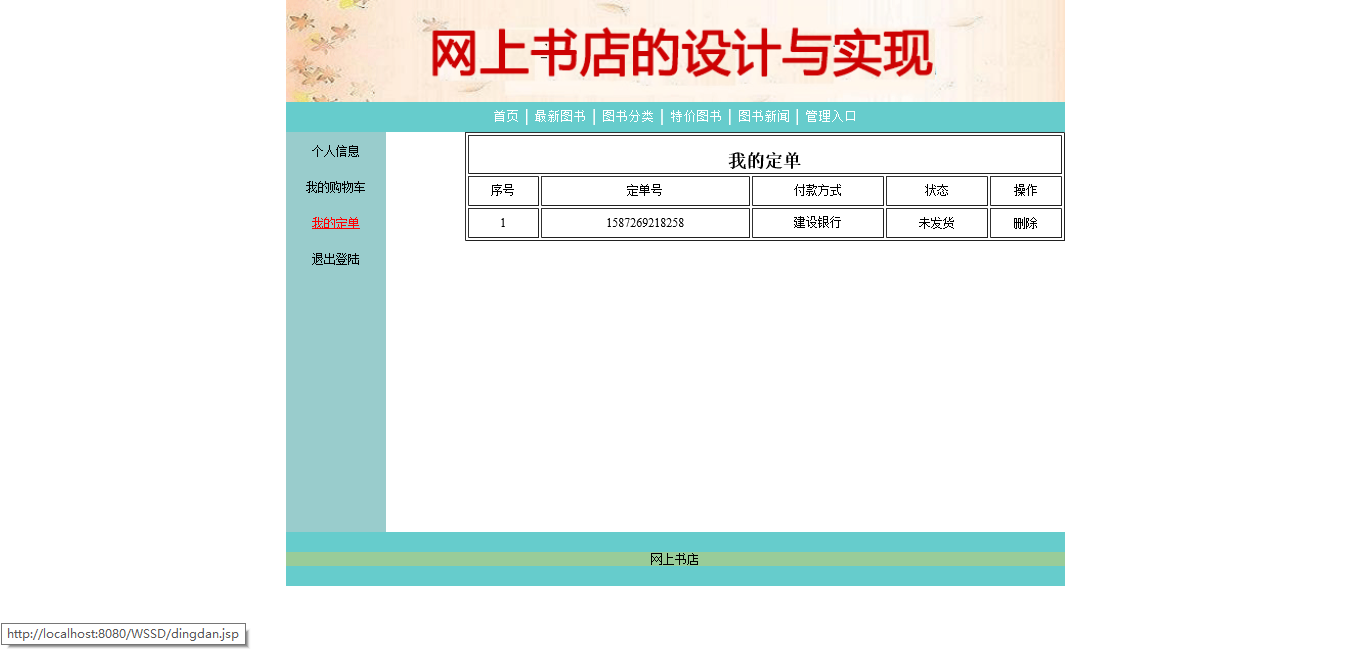Click the 定单号 column header
Viewport: 1362px width, 649px height.
point(645,191)
